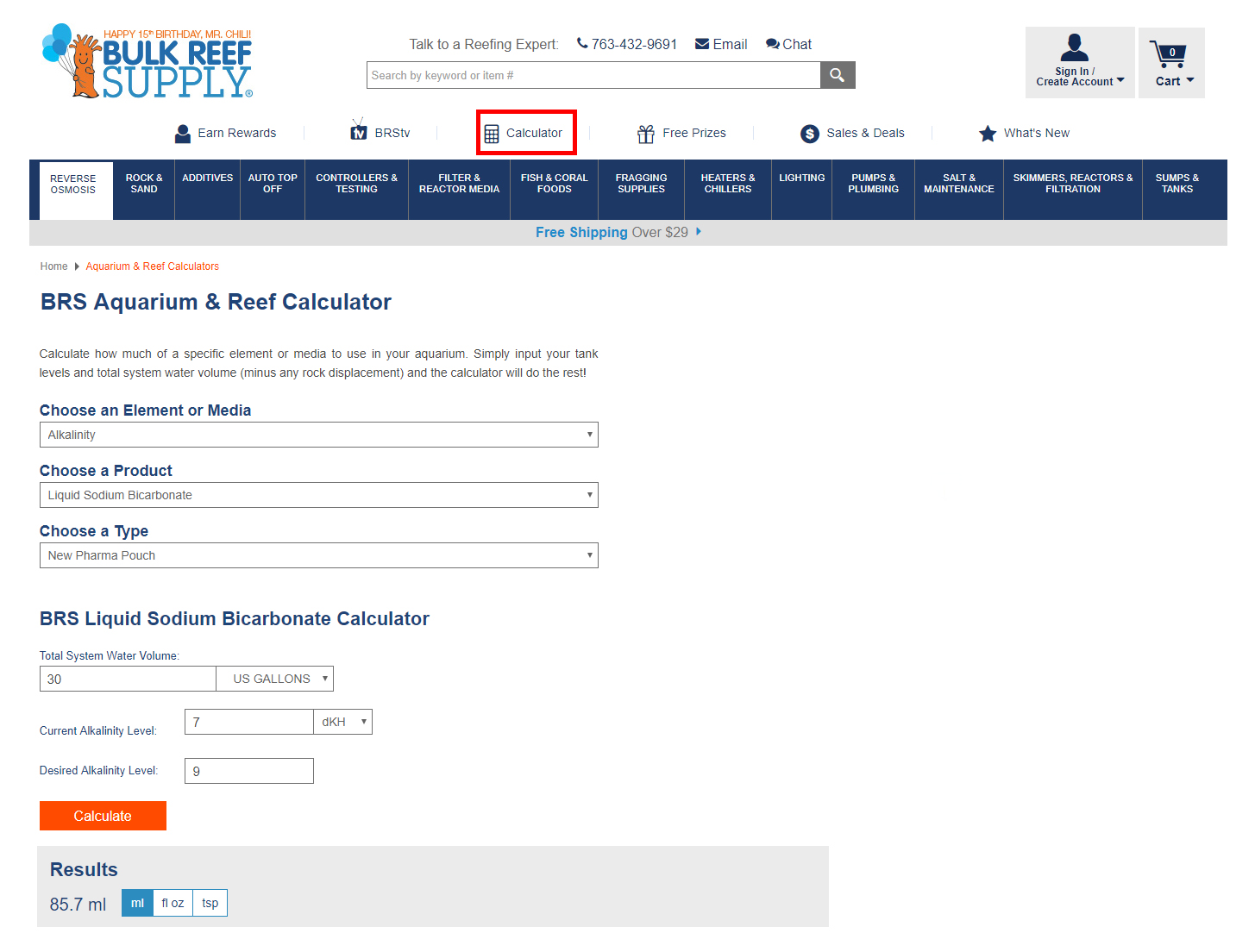1255x952 pixels.
Task: Click Aquarium & Reef Calculators breadcrumb
Action: coord(153,266)
